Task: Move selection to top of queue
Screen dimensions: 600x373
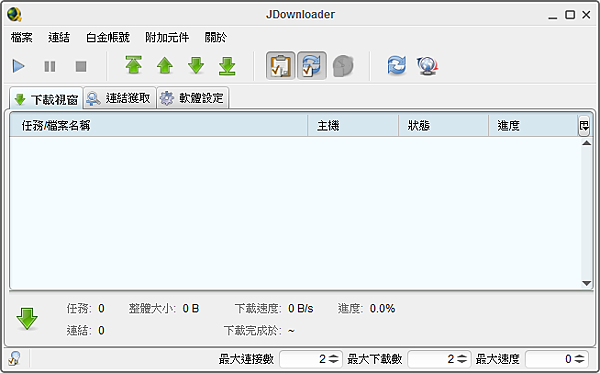Action: click(134, 65)
